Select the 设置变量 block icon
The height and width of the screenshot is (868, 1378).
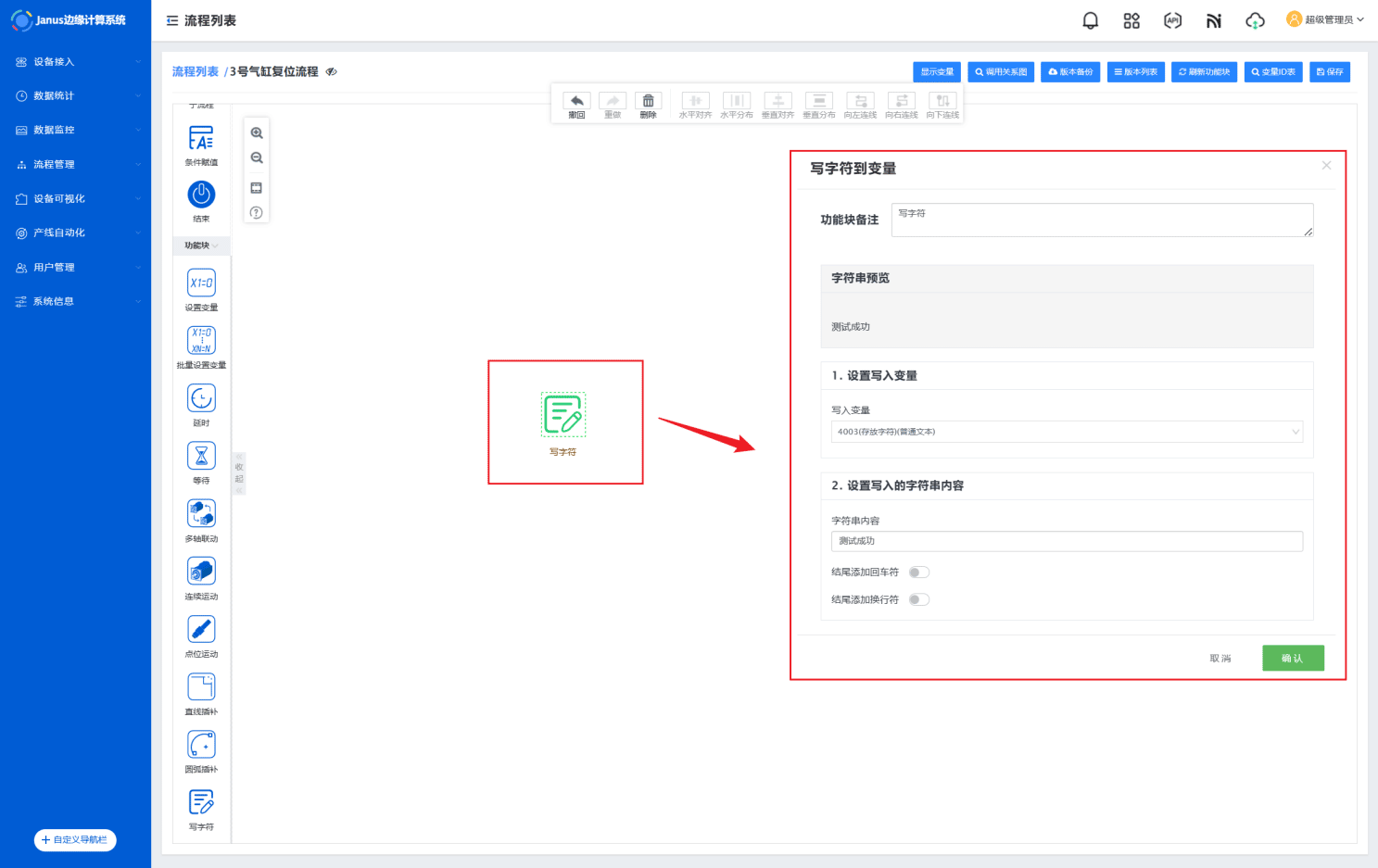click(201, 283)
